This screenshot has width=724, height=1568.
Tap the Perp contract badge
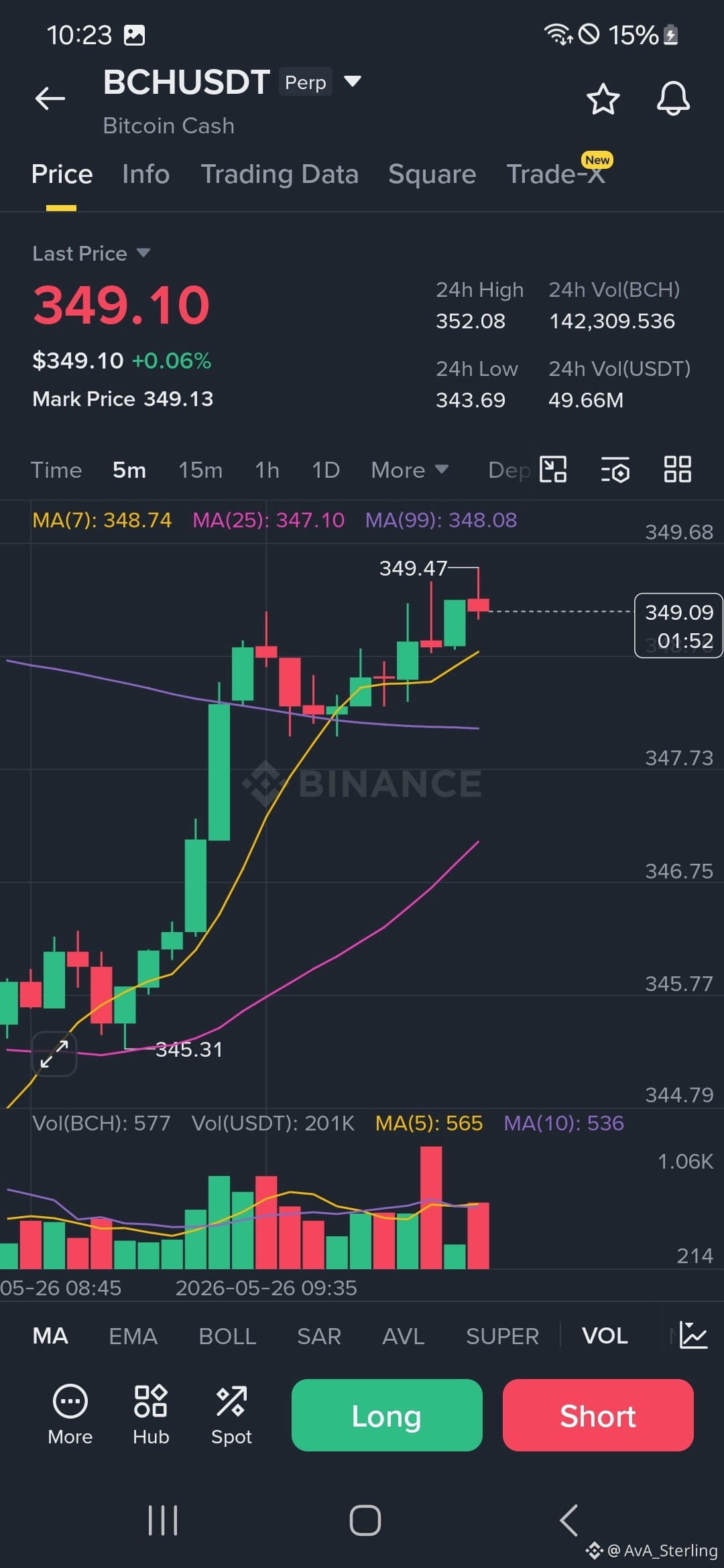click(306, 82)
